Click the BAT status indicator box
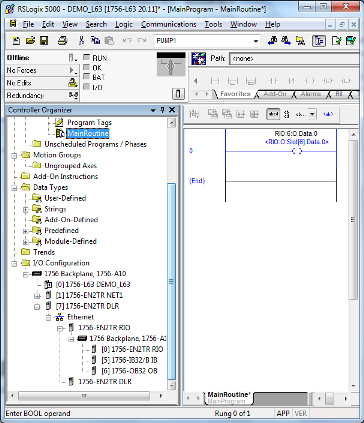Viewport: 364px width, 423px height. pyautogui.click(x=86, y=77)
